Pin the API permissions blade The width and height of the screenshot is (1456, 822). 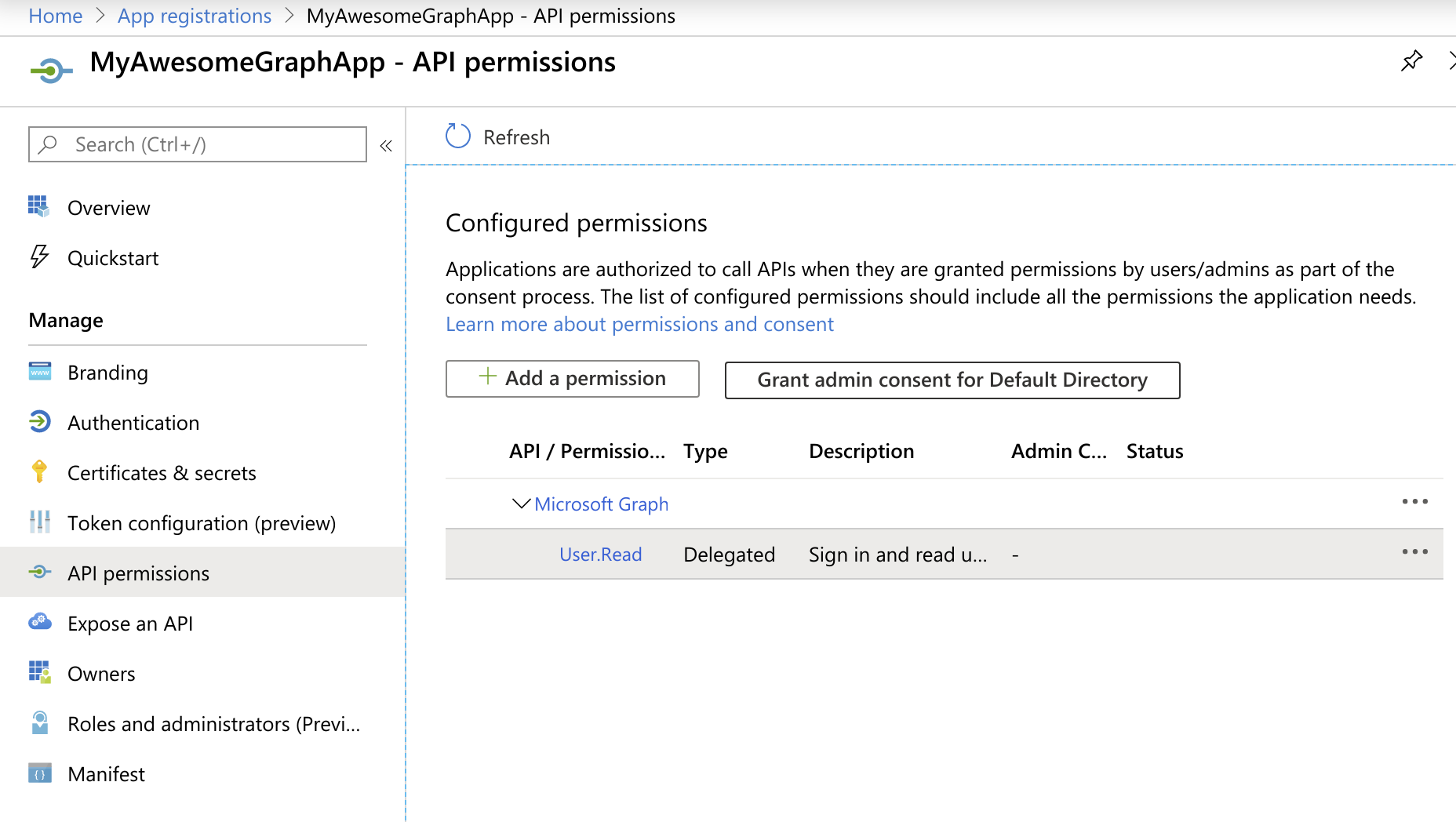pos(1412,60)
